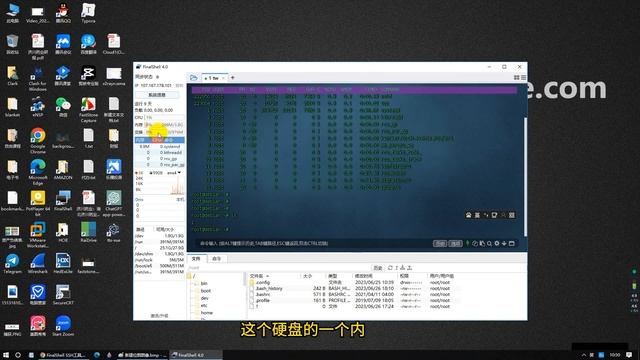Open the Start Zoom desktop icon
640x360 pixels.
pyautogui.click(x=63, y=326)
